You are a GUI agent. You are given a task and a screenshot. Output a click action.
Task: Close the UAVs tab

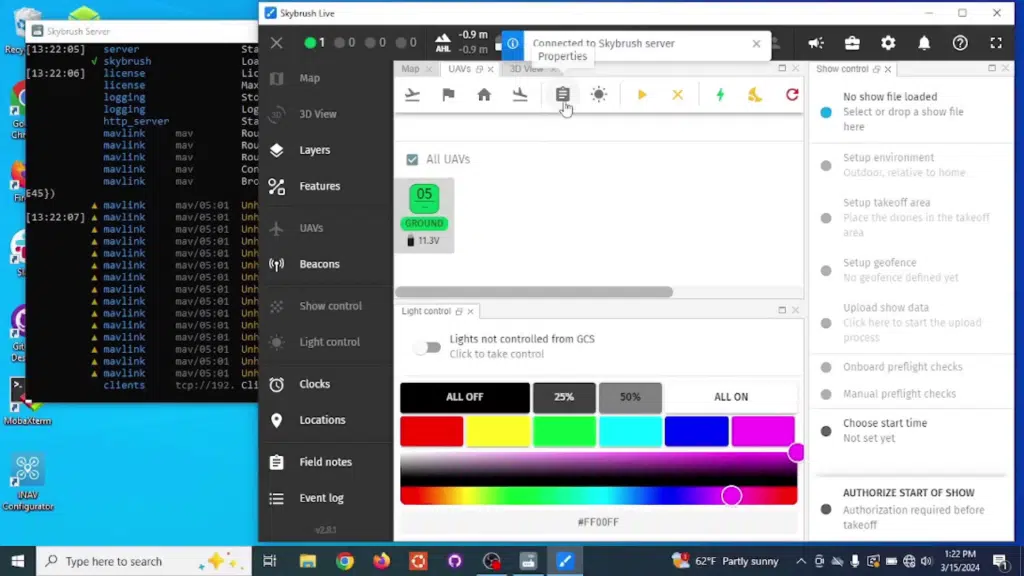(x=490, y=69)
